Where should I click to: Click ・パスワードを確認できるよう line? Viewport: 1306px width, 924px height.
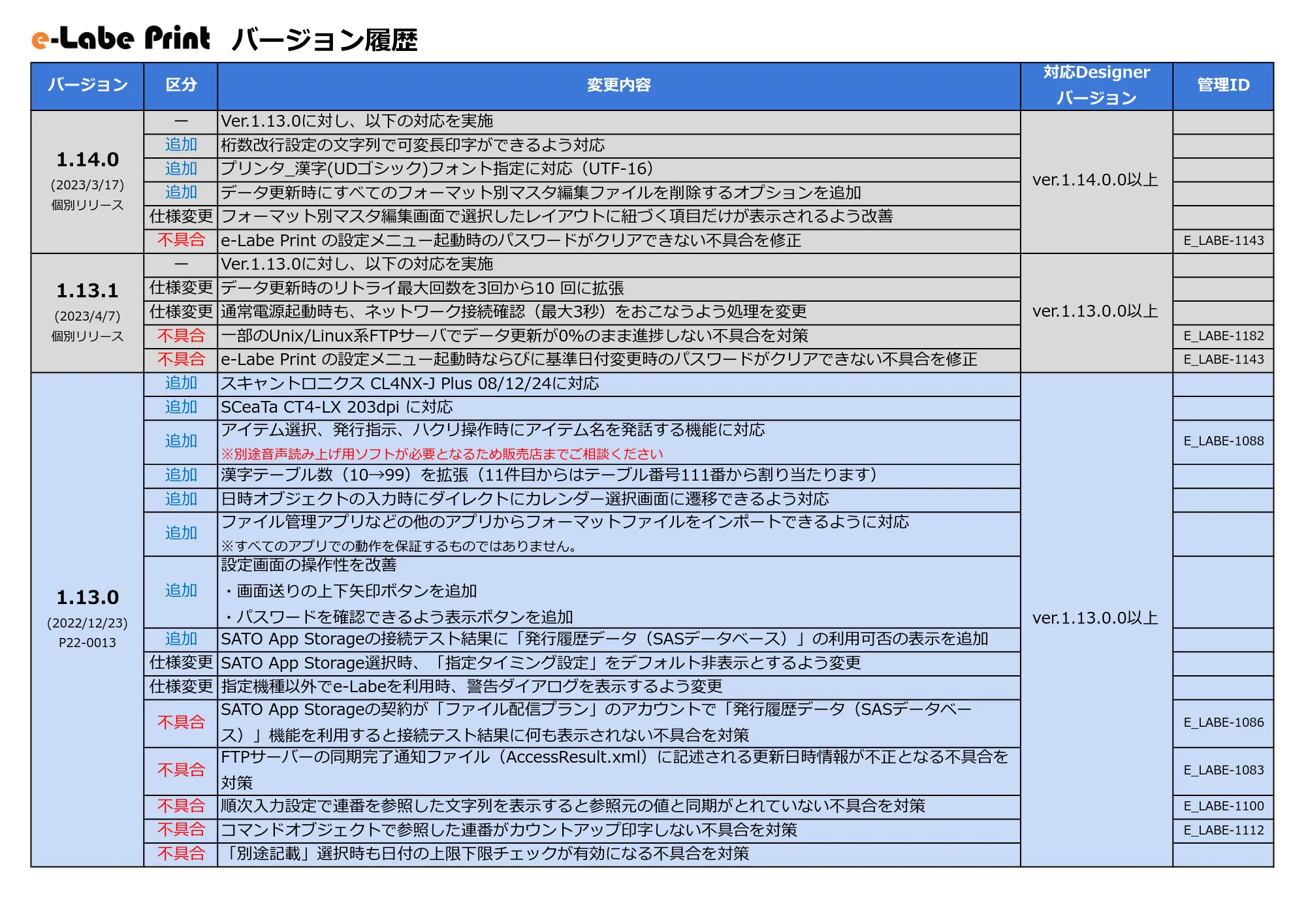[397, 617]
